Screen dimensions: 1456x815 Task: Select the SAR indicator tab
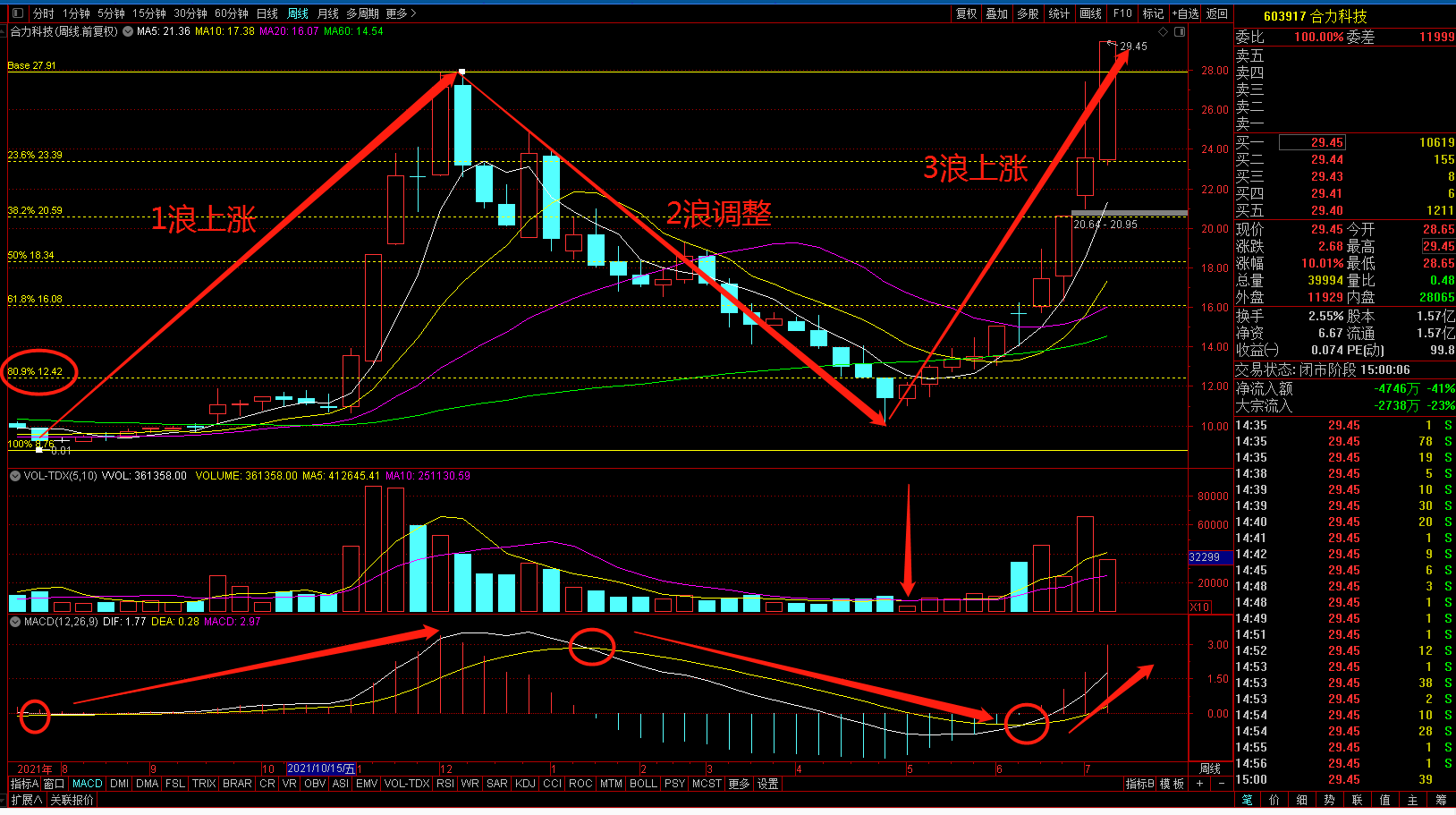click(497, 784)
